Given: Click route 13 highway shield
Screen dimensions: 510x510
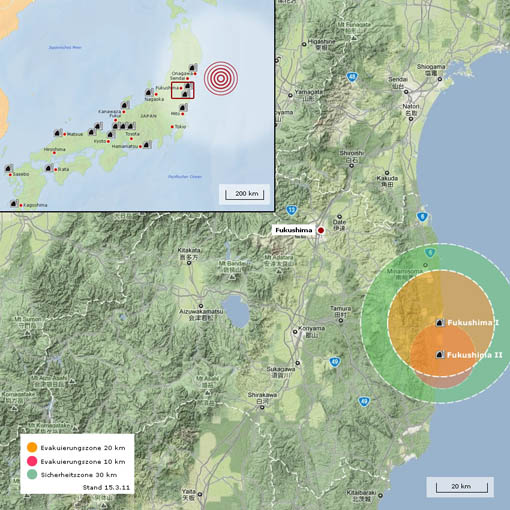Looking at the screenshot, I should [x=291, y=210].
